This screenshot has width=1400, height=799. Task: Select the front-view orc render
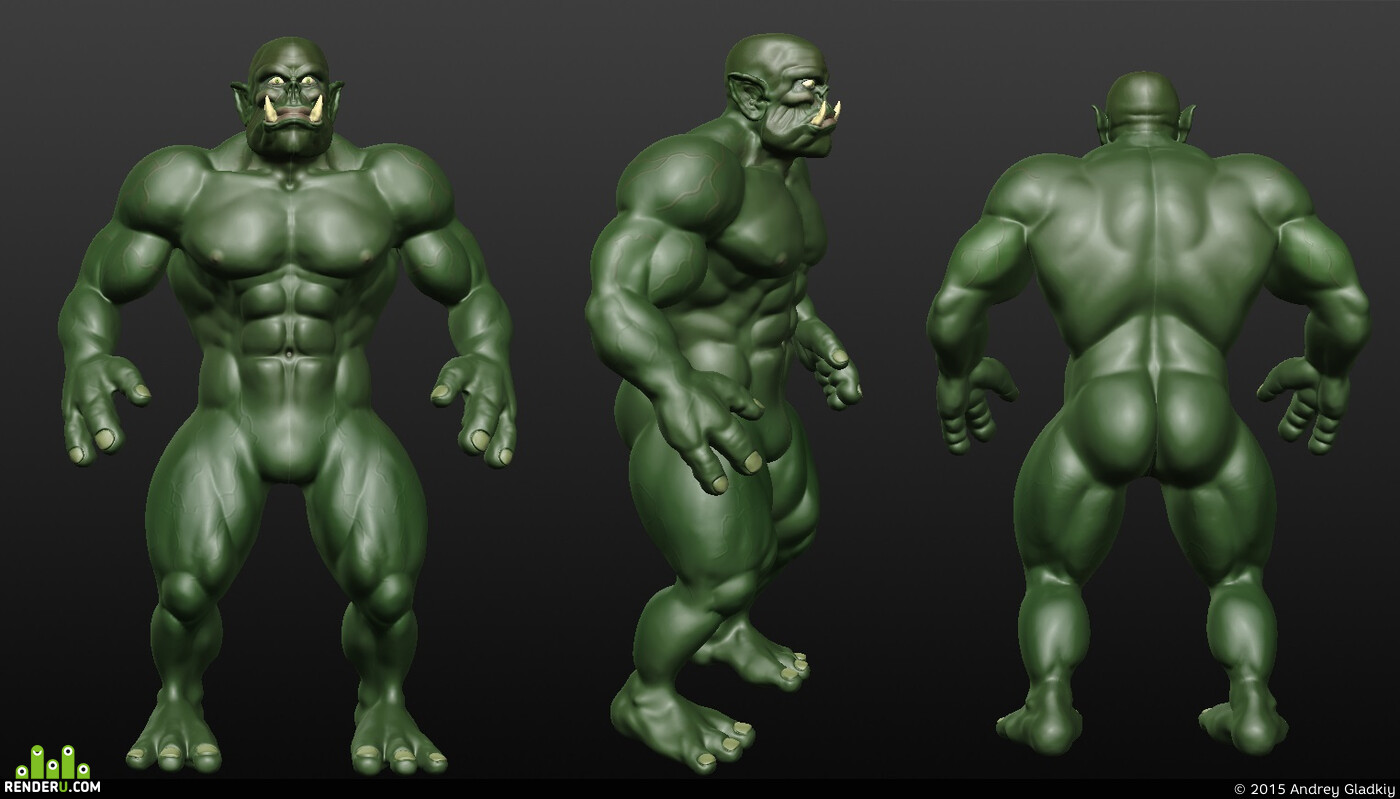287,406
